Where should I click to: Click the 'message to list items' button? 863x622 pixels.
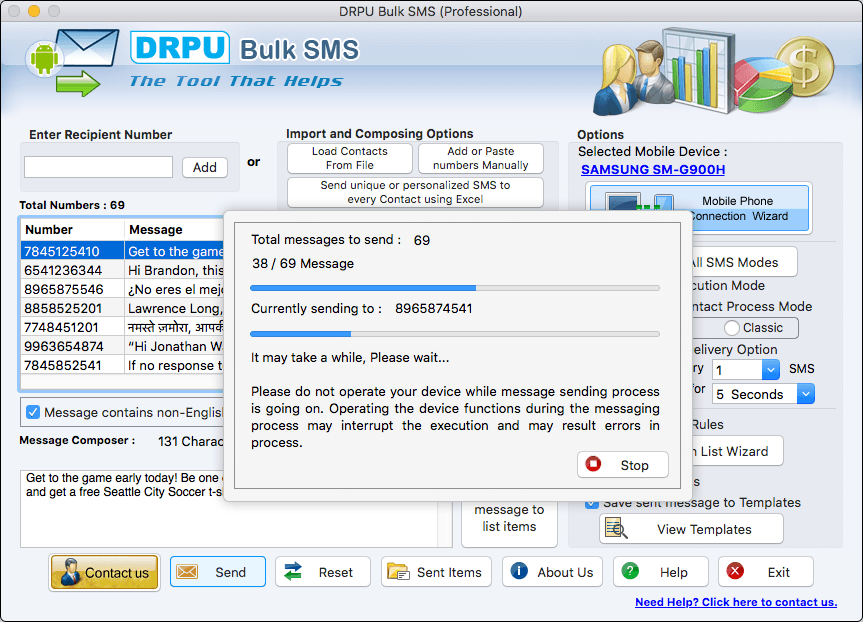point(509,523)
